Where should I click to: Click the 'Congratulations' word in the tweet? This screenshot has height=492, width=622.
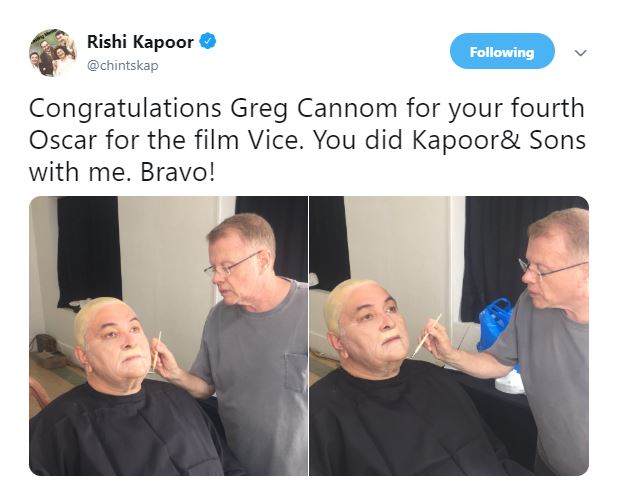(x=125, y=109)
